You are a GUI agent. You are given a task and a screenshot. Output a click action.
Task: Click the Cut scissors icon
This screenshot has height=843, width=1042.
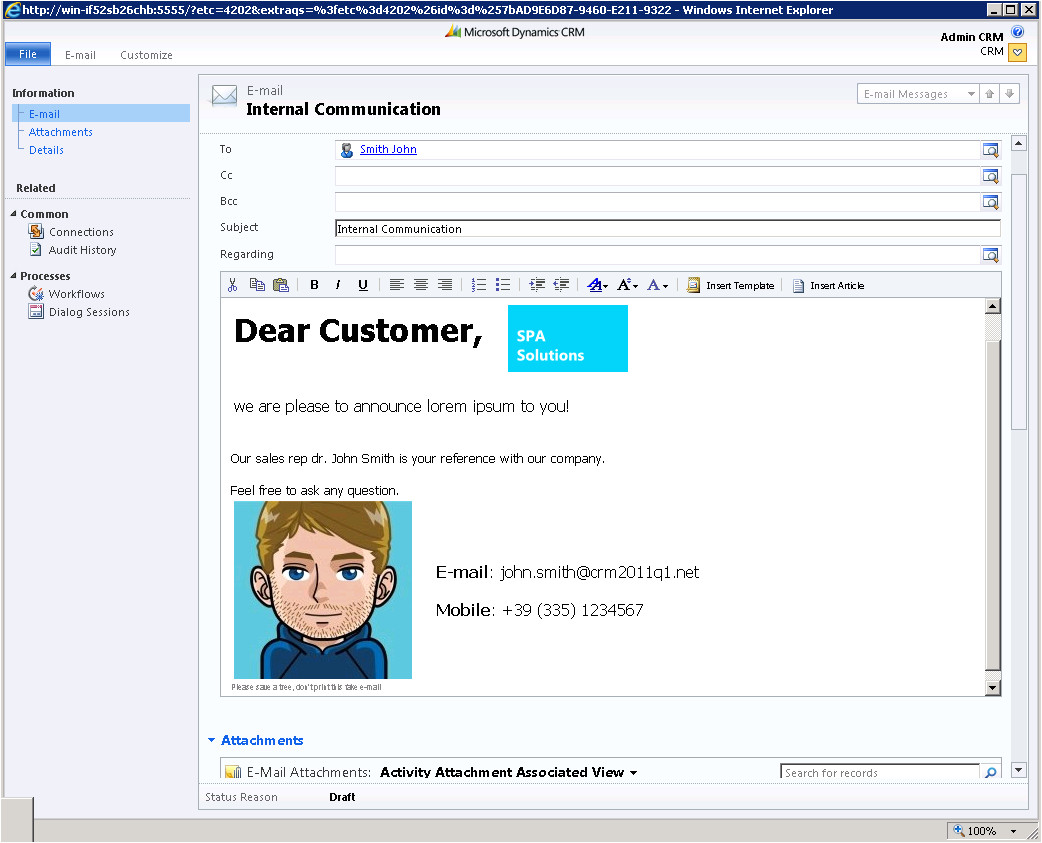(232, 285)
